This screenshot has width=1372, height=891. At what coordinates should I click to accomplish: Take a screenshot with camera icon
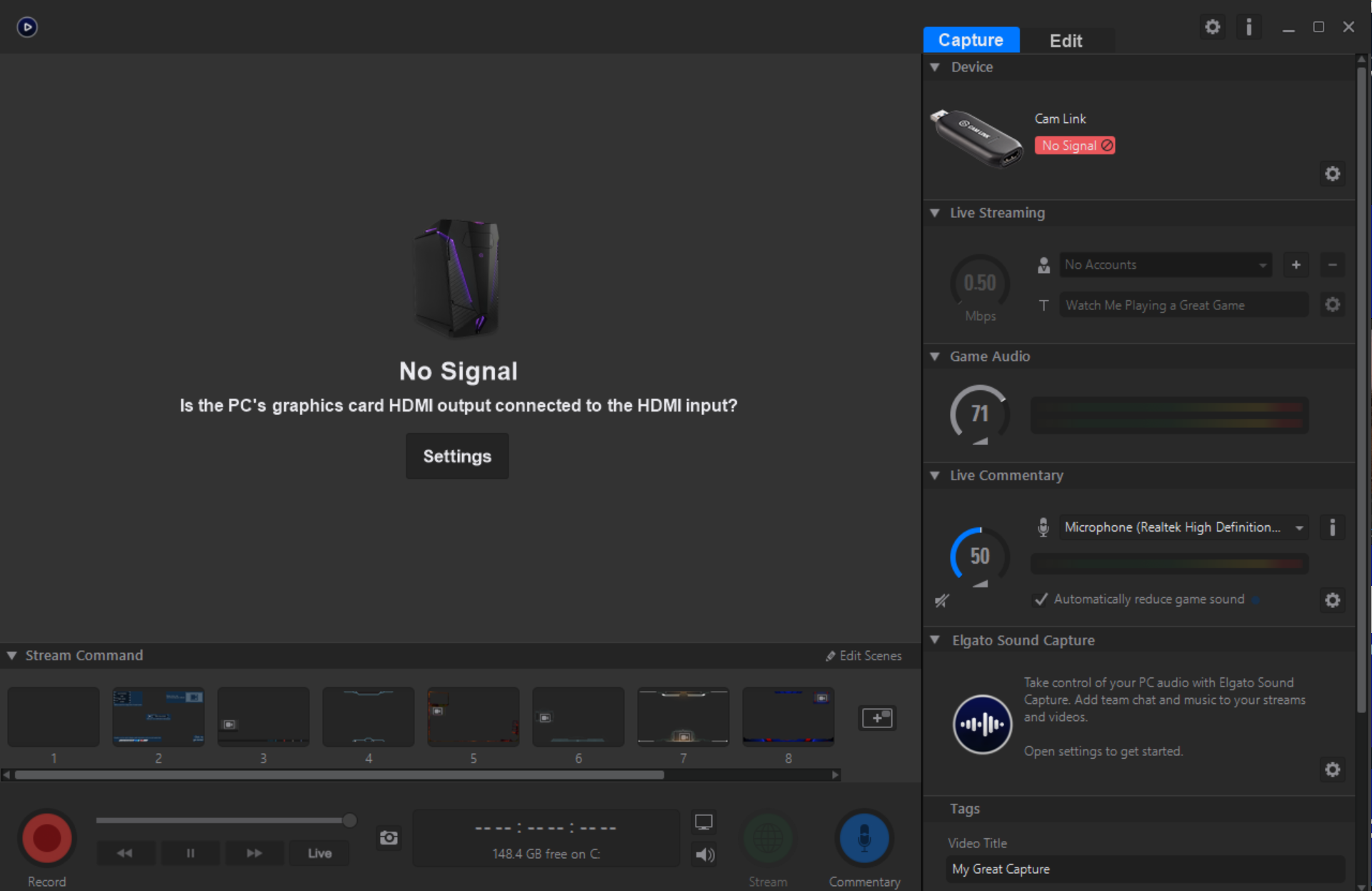pyautogui.click(x=389, y=837)
